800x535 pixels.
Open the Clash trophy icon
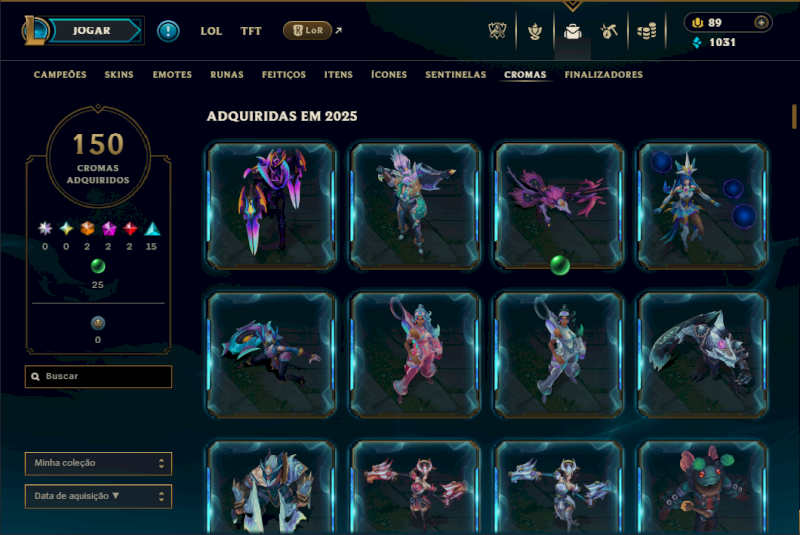coord(534,32)
